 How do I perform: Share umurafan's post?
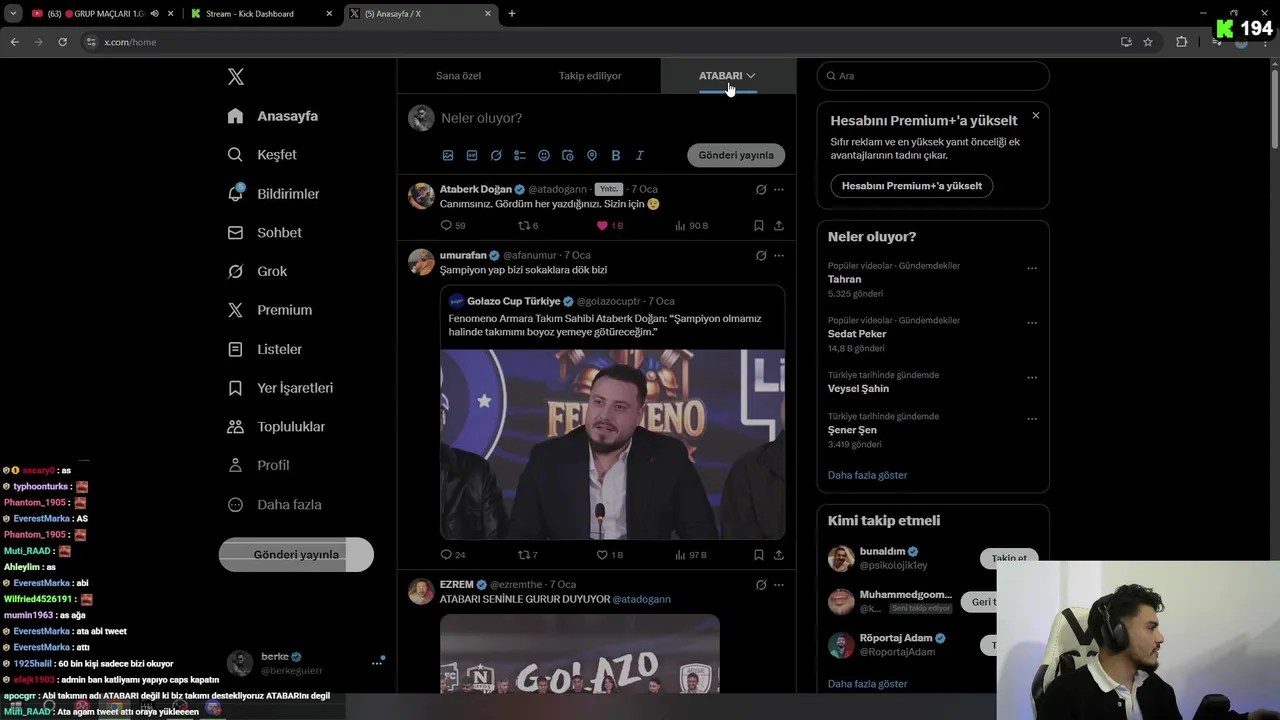[779, 555]
